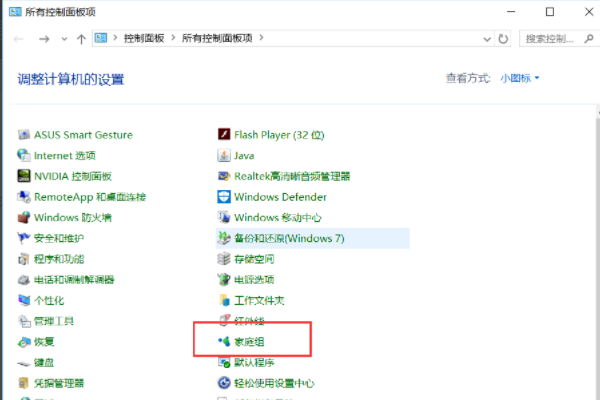Open the 电源选项 battery icon
The height and width of the screenshot is (400, 600).
[224, 279]
